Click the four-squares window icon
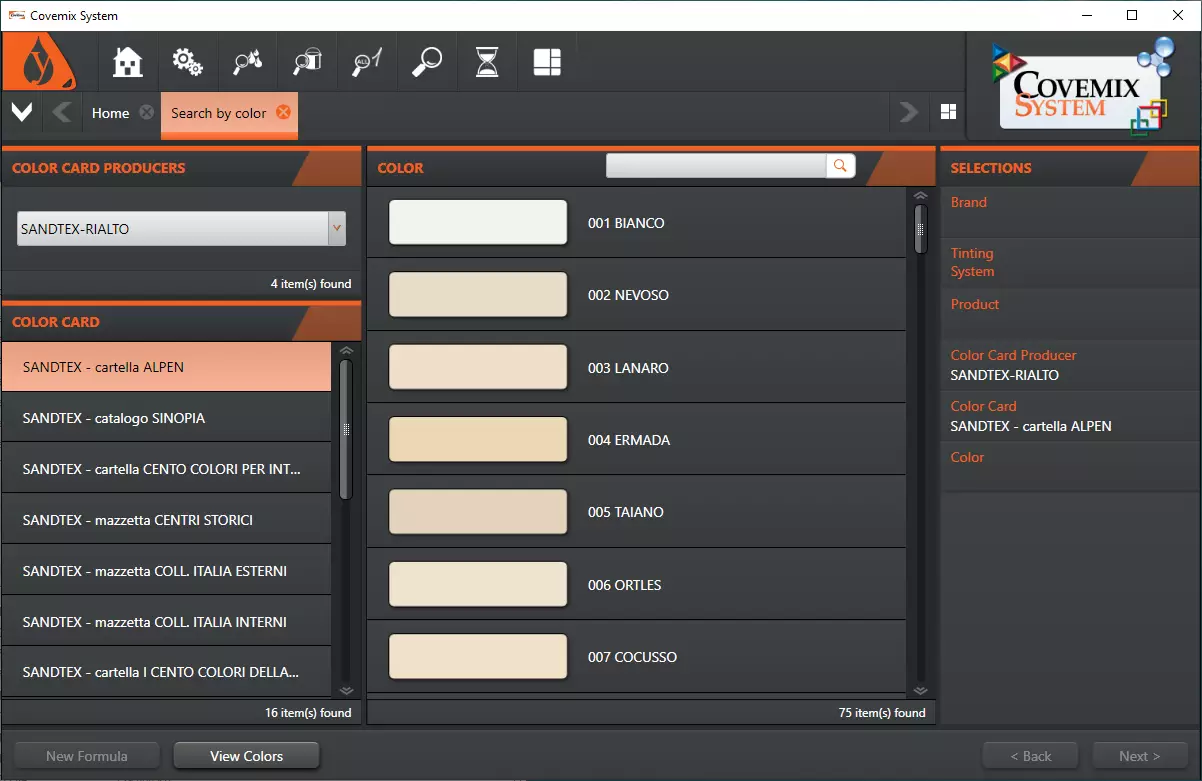 tap(948, 112)
